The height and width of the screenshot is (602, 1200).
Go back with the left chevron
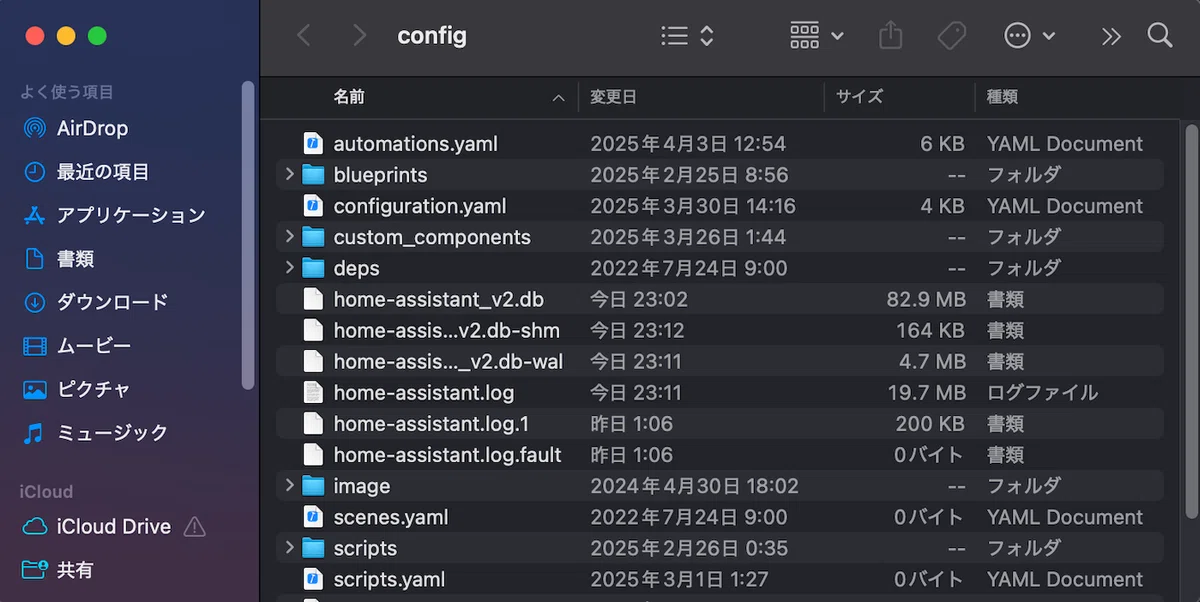[304, 36]
